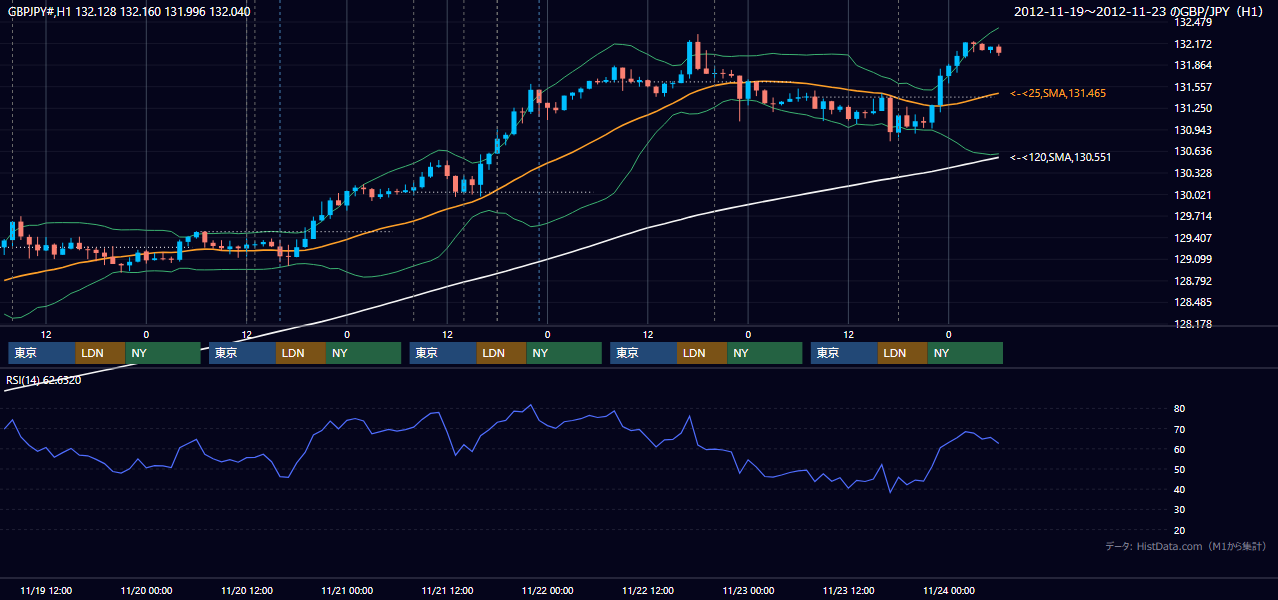1278x600 pixels.
Task: Choose the RSI level 20 label
Action: click(x=1180, y=530)
